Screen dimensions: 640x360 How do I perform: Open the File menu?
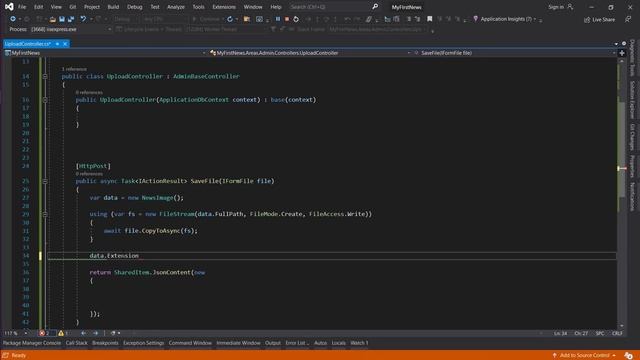click(x=22, y=7)
